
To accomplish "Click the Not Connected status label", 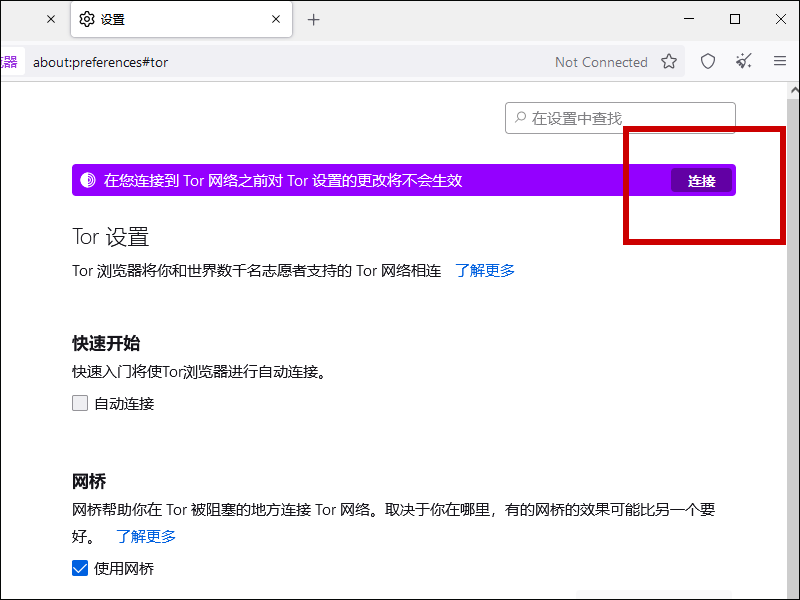I will pos(601,62).
